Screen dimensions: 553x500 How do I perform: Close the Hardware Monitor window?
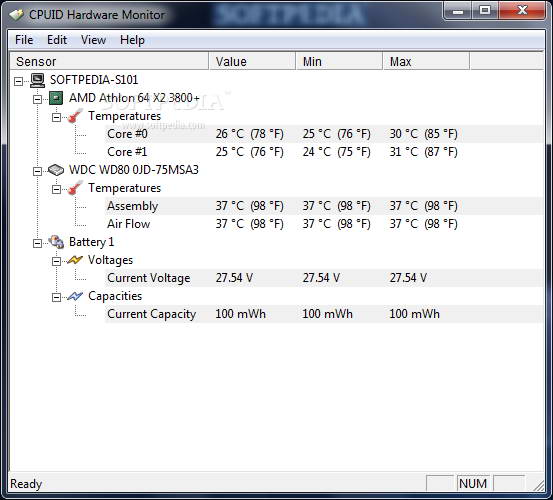522,11
